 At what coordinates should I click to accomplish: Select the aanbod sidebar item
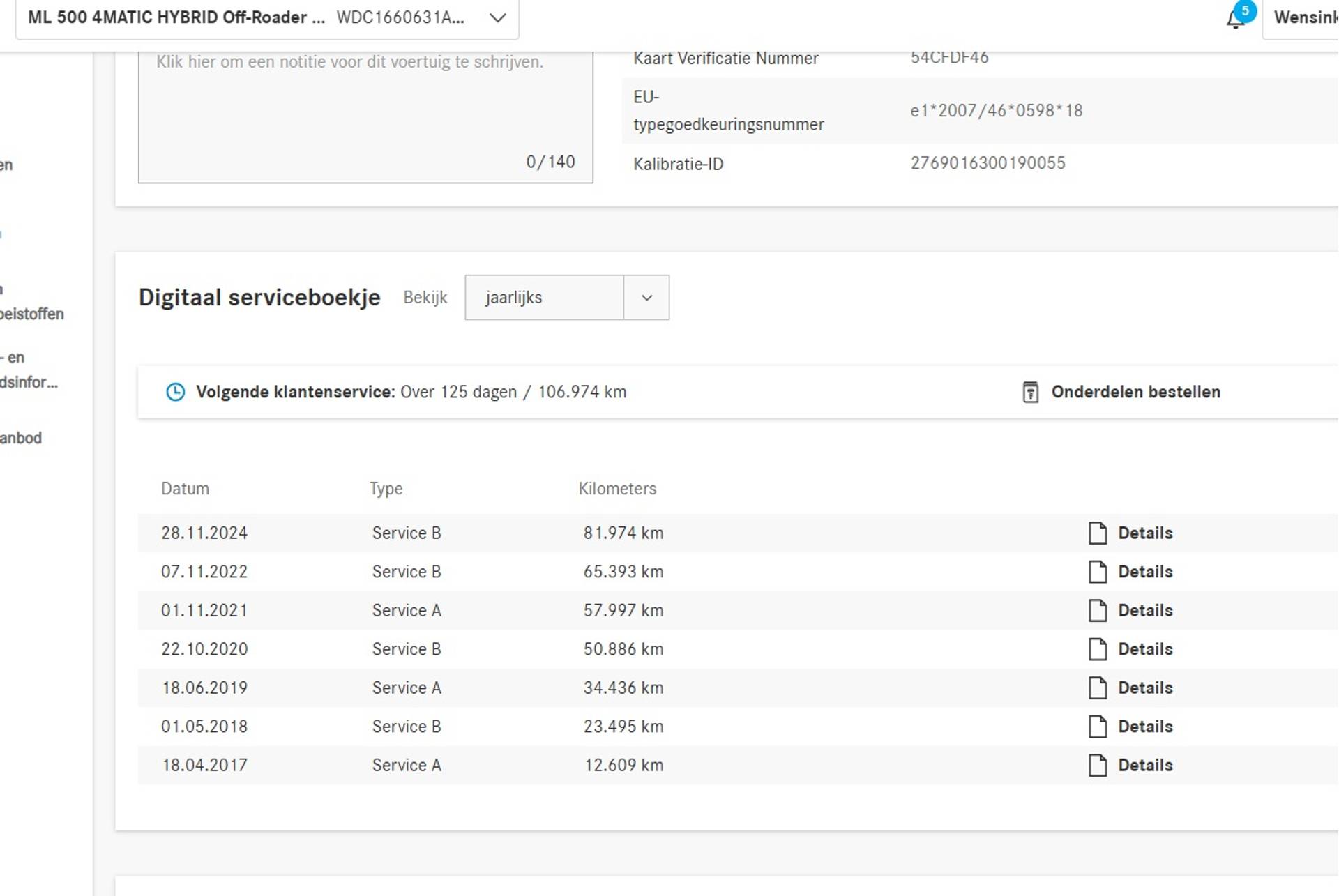21,439
